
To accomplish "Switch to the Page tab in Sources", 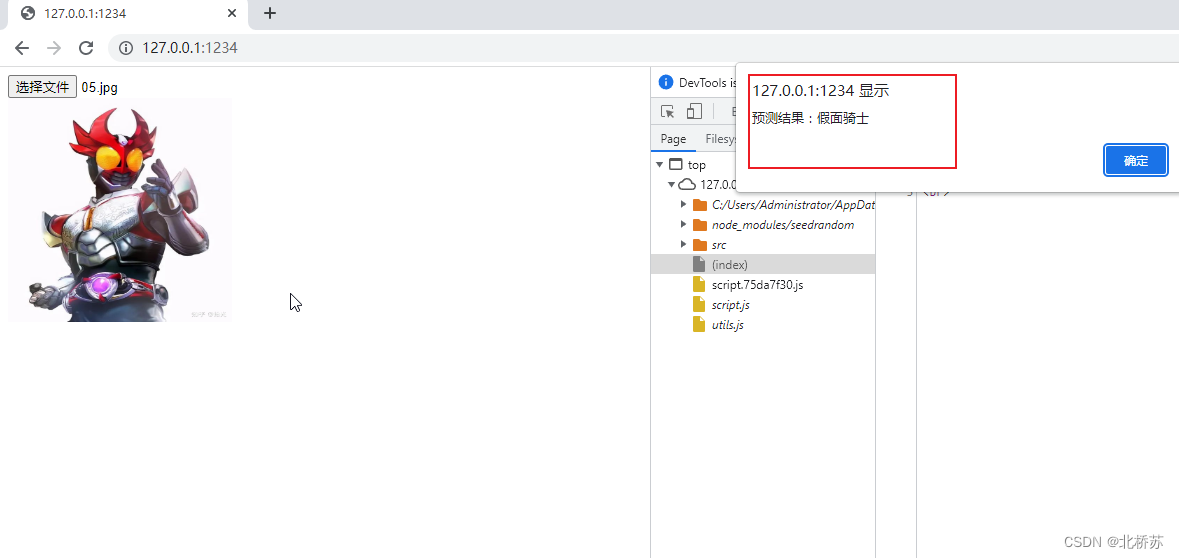I will 673,139.
